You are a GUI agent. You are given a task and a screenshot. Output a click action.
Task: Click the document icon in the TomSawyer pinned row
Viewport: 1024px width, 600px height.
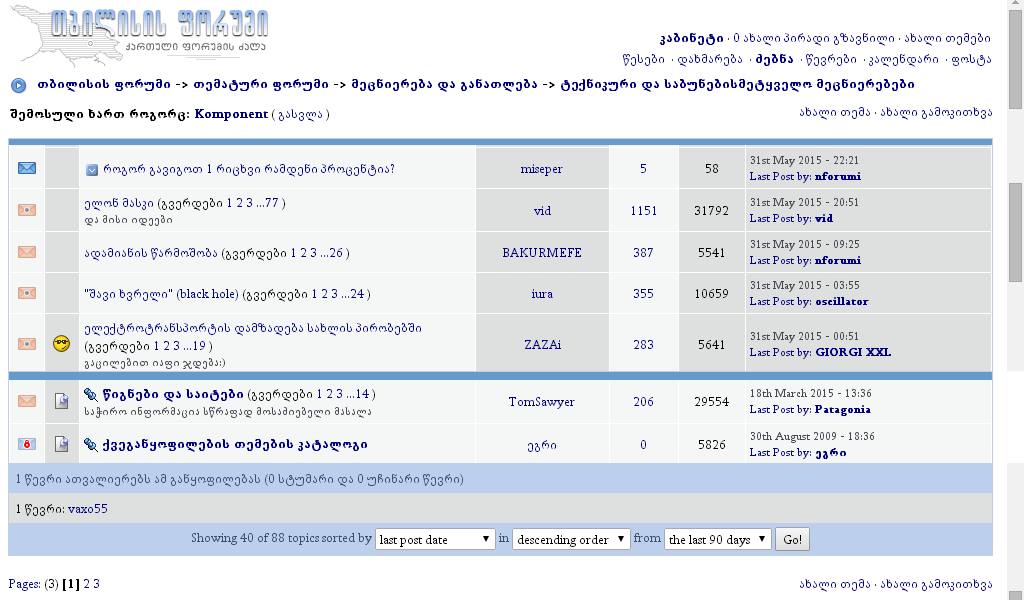[x=61, y=401]
